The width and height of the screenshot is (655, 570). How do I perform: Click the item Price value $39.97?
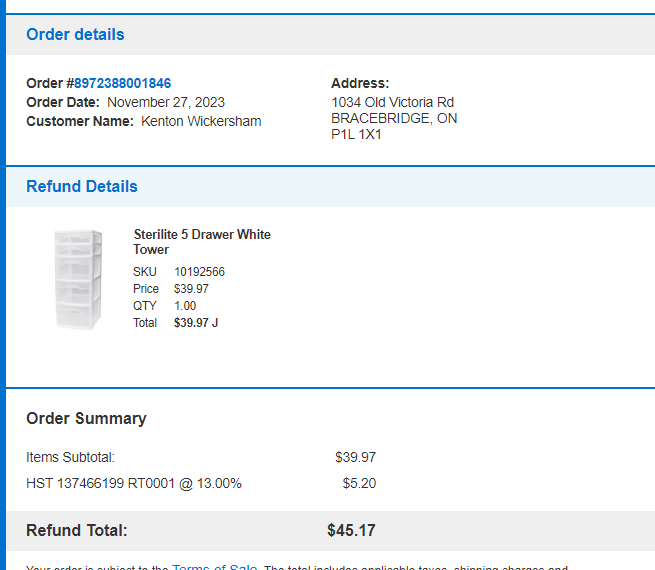[x=191, y=289]
